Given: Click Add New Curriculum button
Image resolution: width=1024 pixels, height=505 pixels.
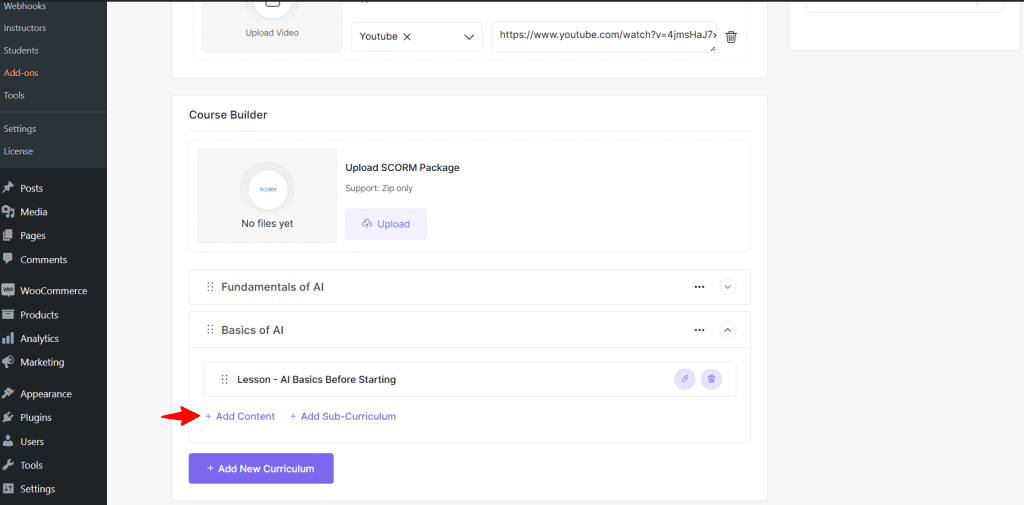Looking at the screenshot, I should coord(261,468).
